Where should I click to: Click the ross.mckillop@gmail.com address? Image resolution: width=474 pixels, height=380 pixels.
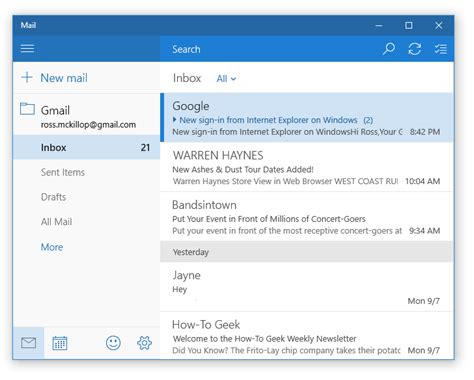[x=88, y=125]
